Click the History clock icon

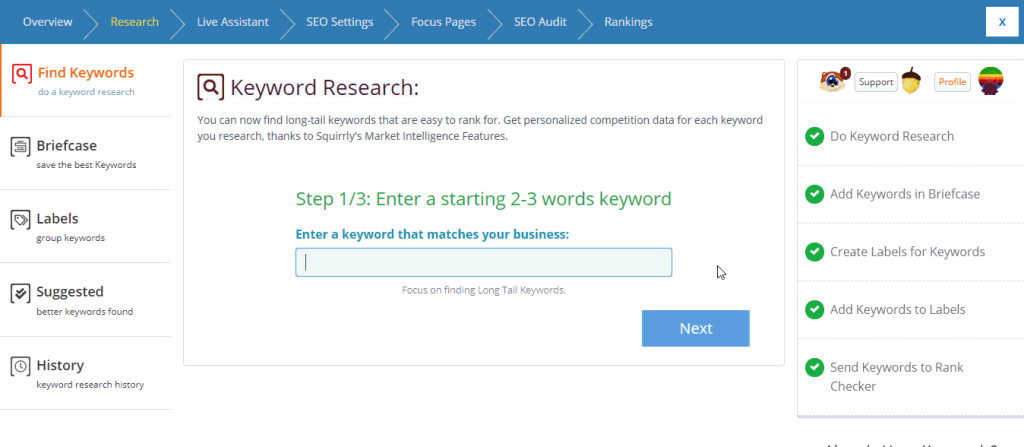pos(20,367)
